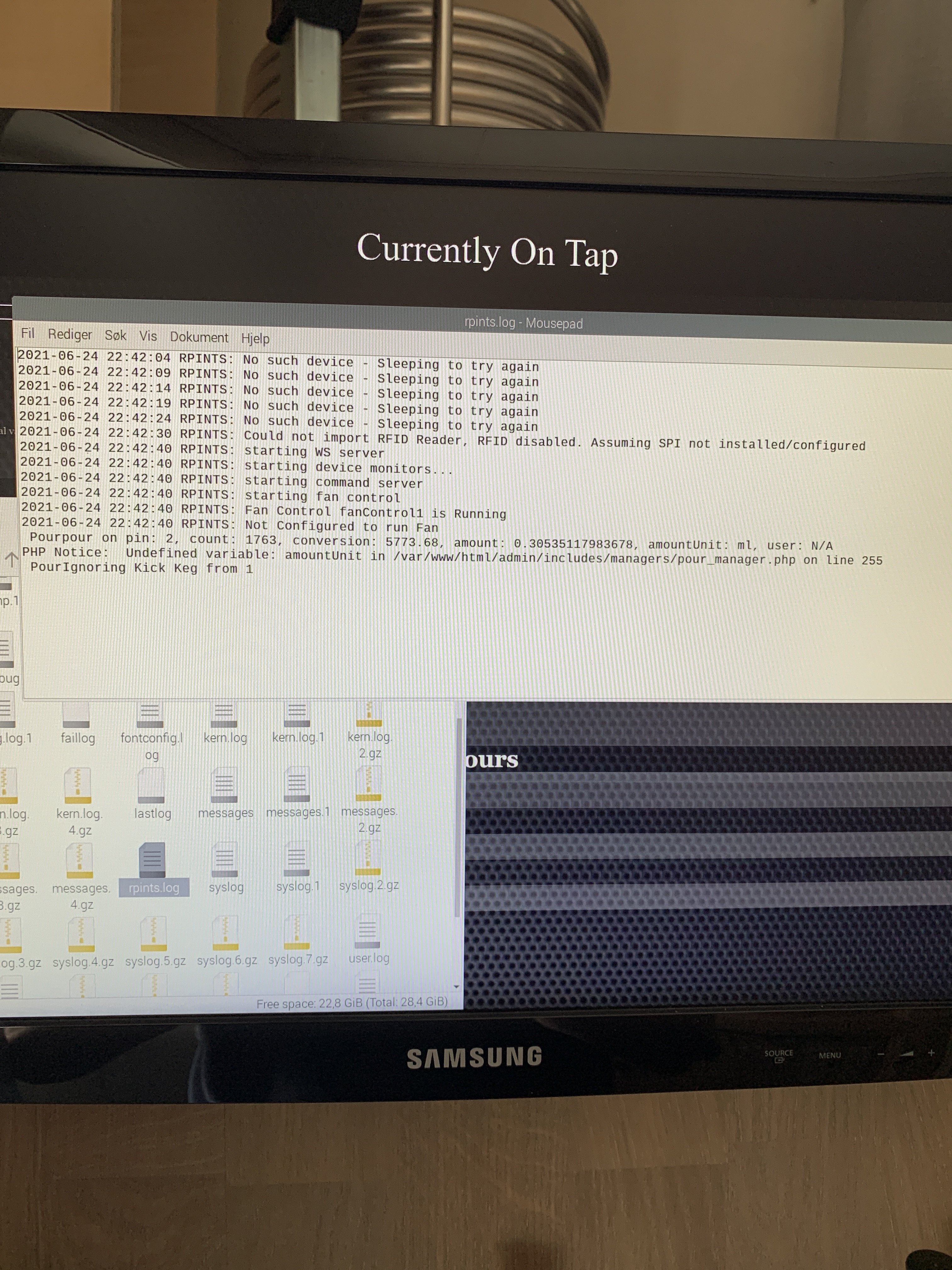The width and height of the screenshot is (952, 1270).
Task: Click the 'starting command server' log line
Action: click(x=222, y=480)
